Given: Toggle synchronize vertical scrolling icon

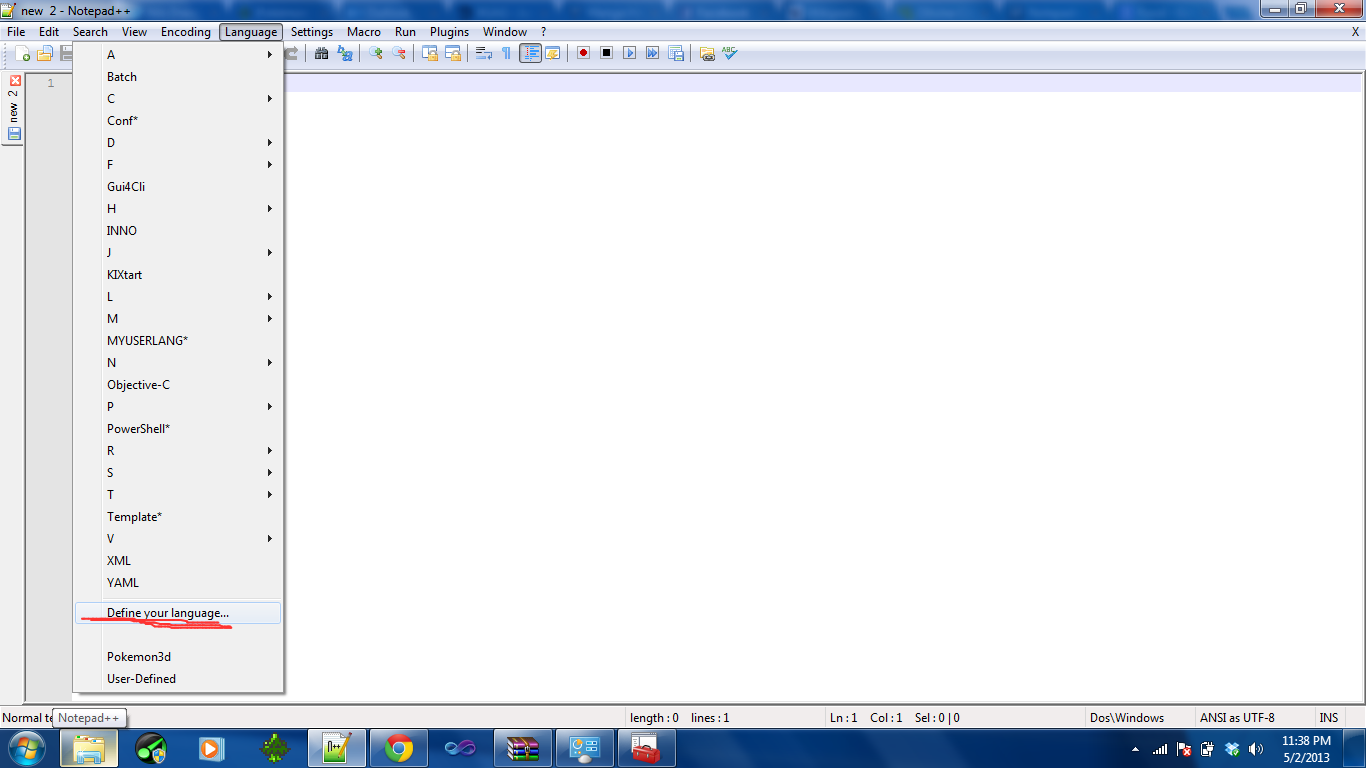Looking at the screenshot, I should 430,53.
